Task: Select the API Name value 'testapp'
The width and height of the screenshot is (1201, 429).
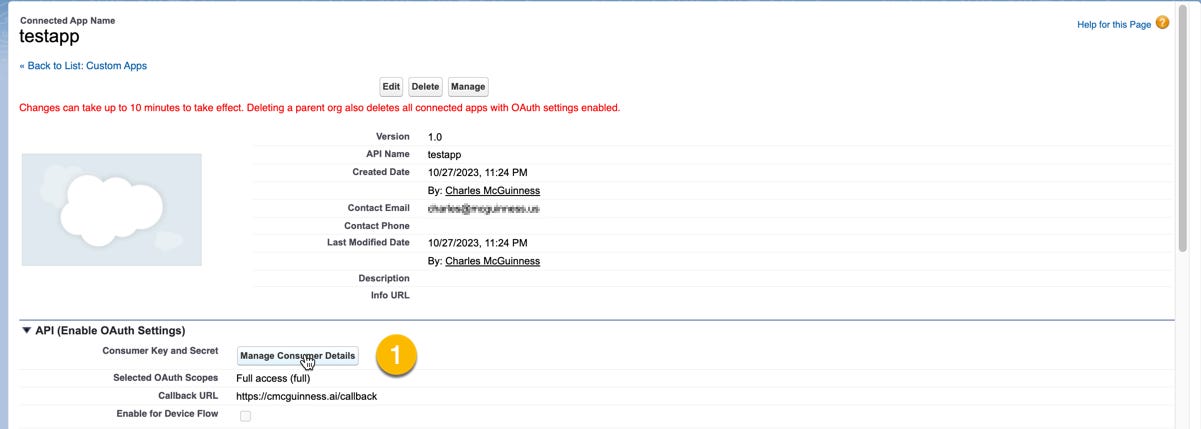Action: 444,155
